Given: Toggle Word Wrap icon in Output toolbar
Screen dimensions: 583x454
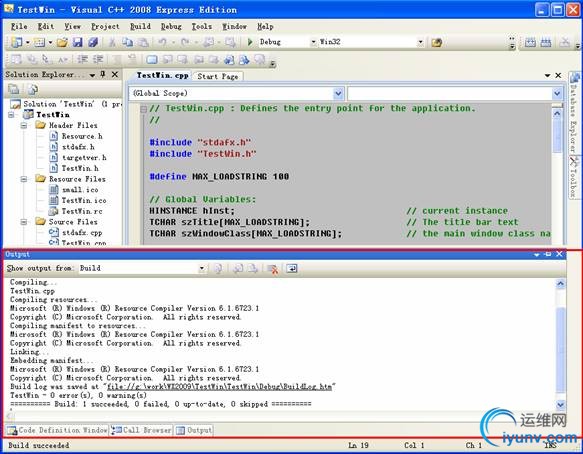Looking at the screenshot, I should click(x=292, y=268).
